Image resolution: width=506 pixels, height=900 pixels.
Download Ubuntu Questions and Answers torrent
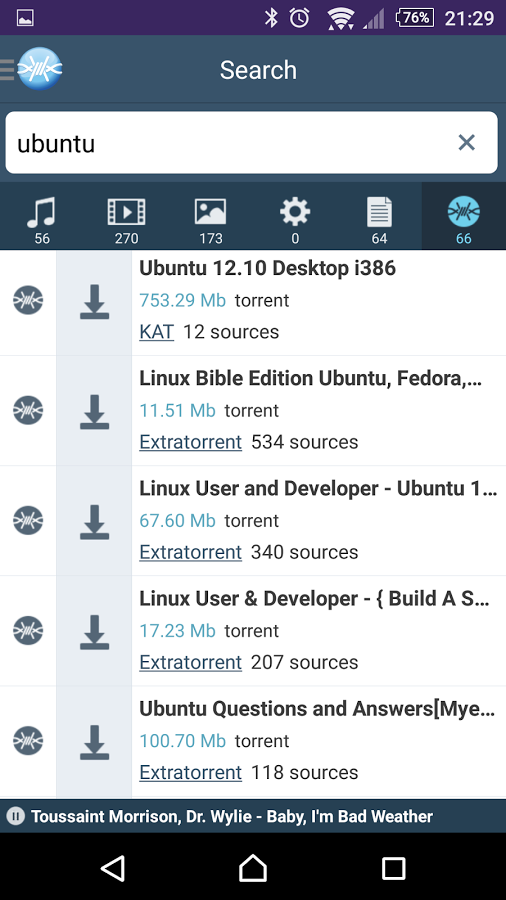94,742
